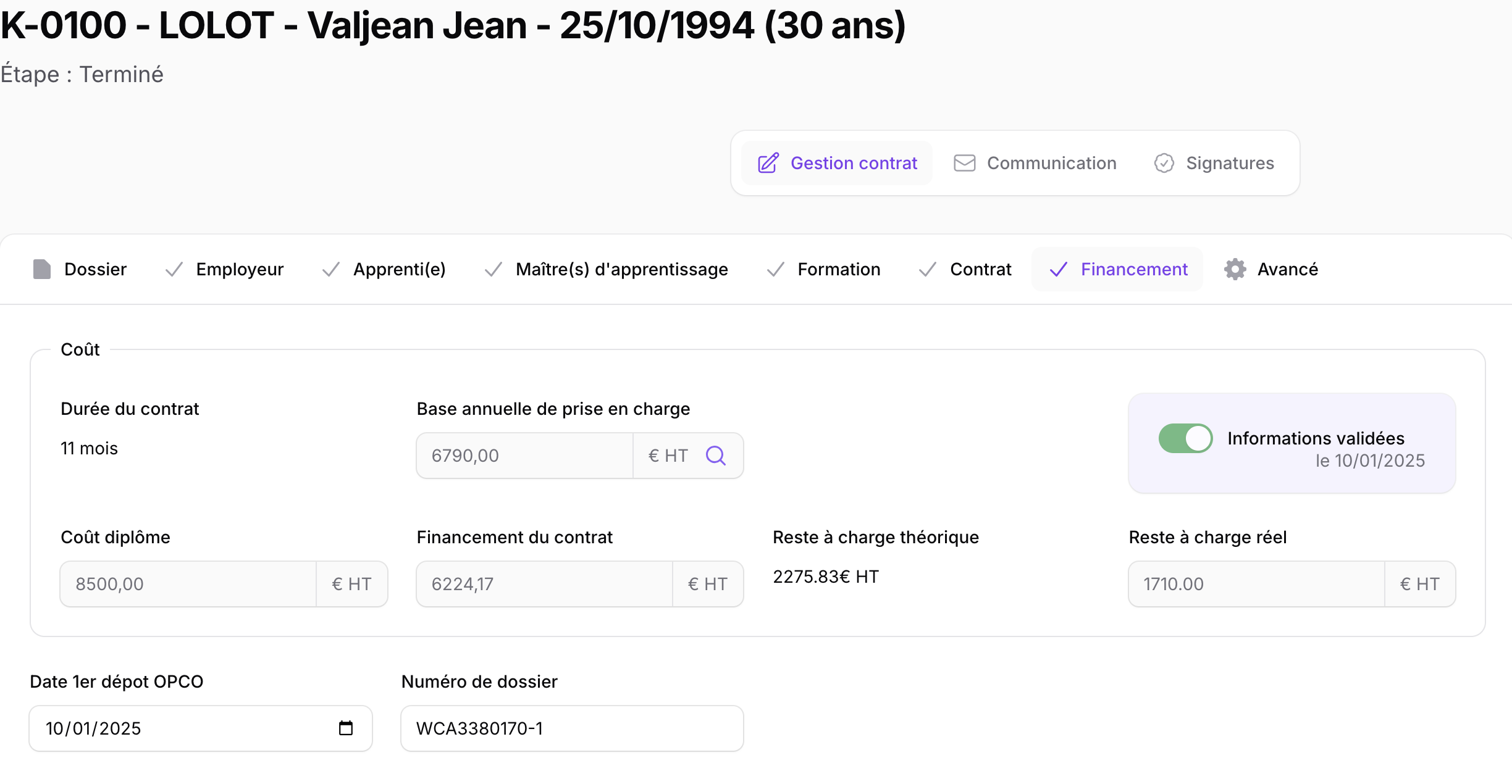Viewport: 1512px width, 784px height.
Task: Click the magnifier icon beside base annuelle
Action: click(715, 456)
